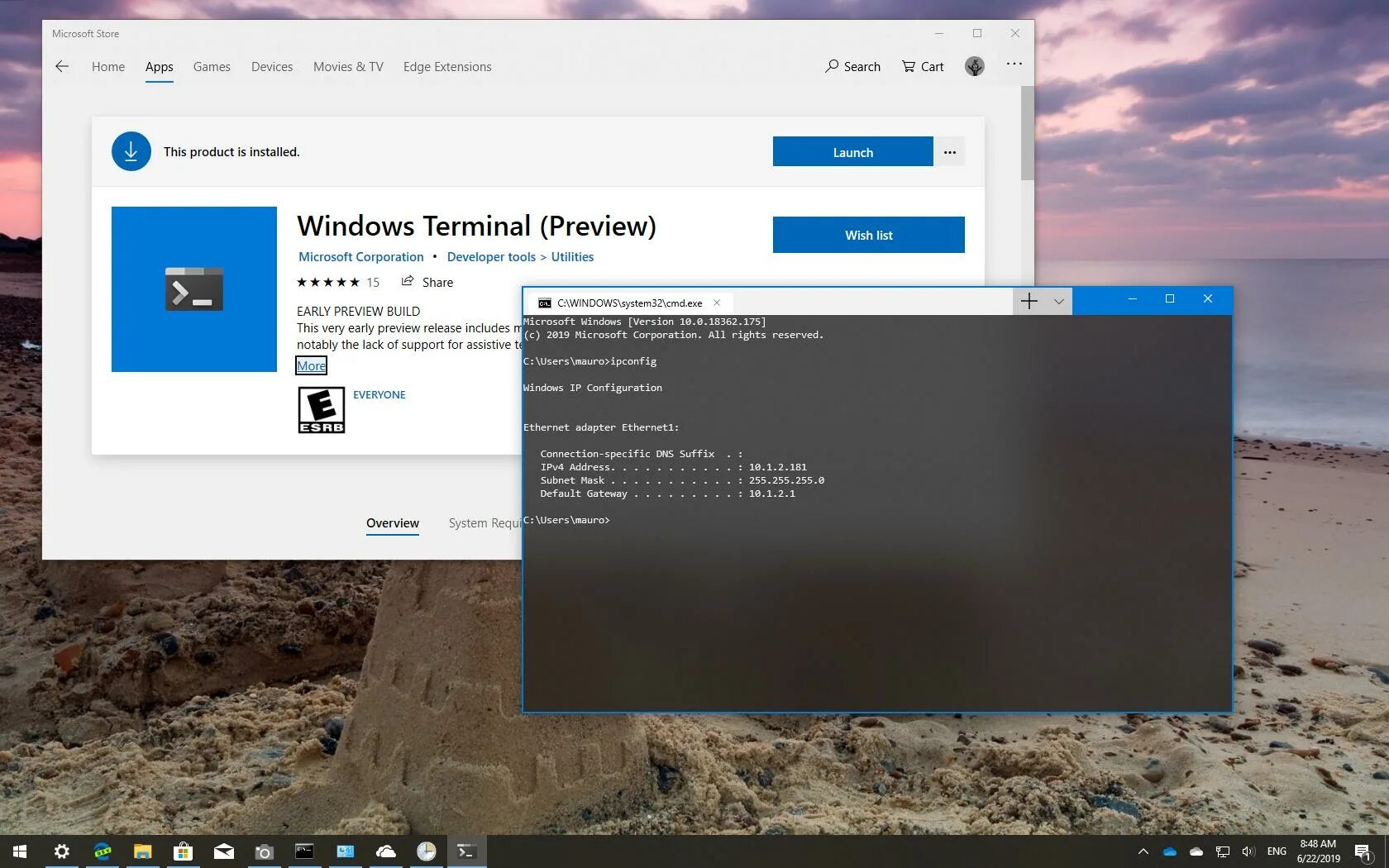Click the five-star rating

[x=328, y=282]
